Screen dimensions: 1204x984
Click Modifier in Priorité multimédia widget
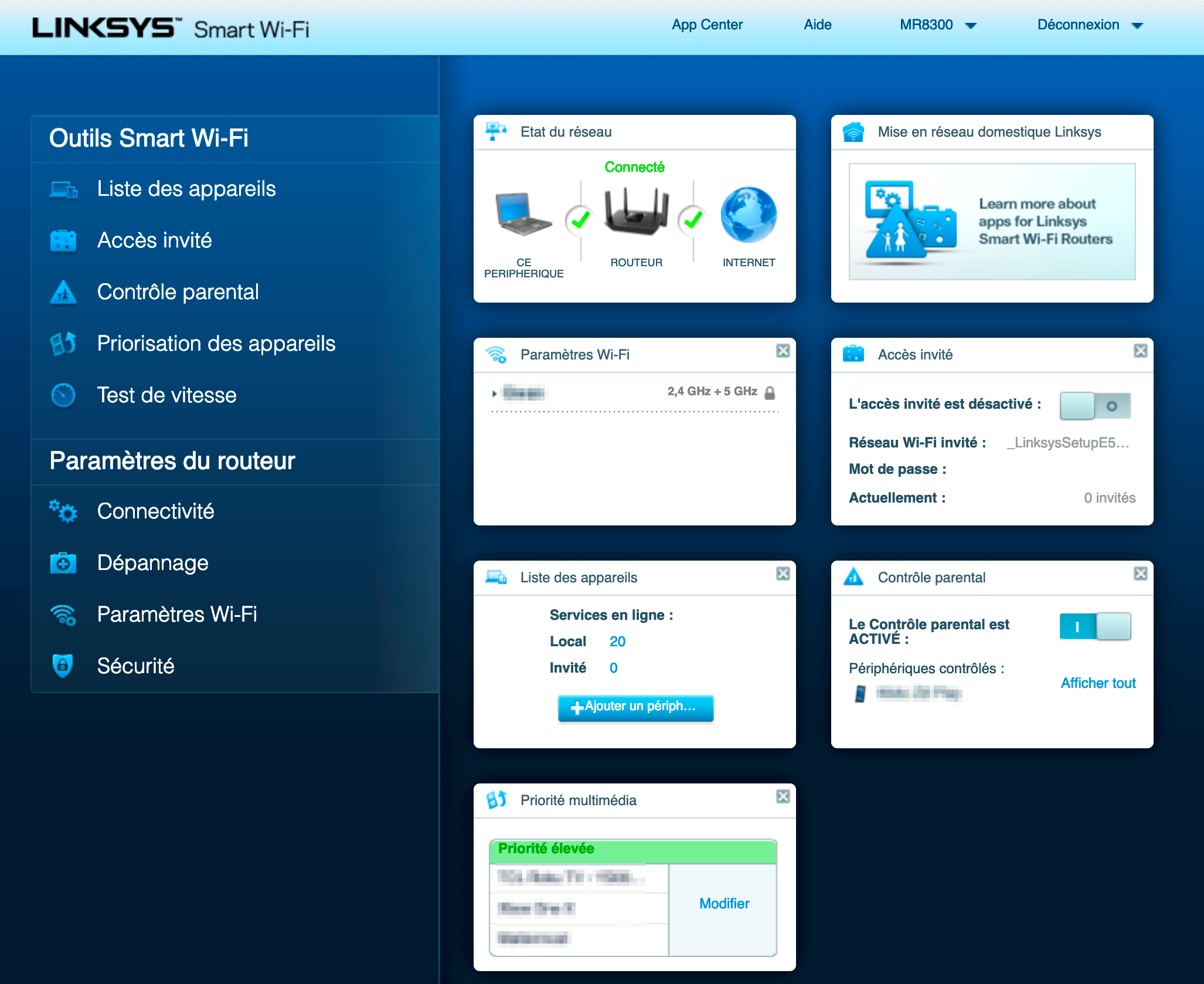pyautogui.click(x=724, y=904)
